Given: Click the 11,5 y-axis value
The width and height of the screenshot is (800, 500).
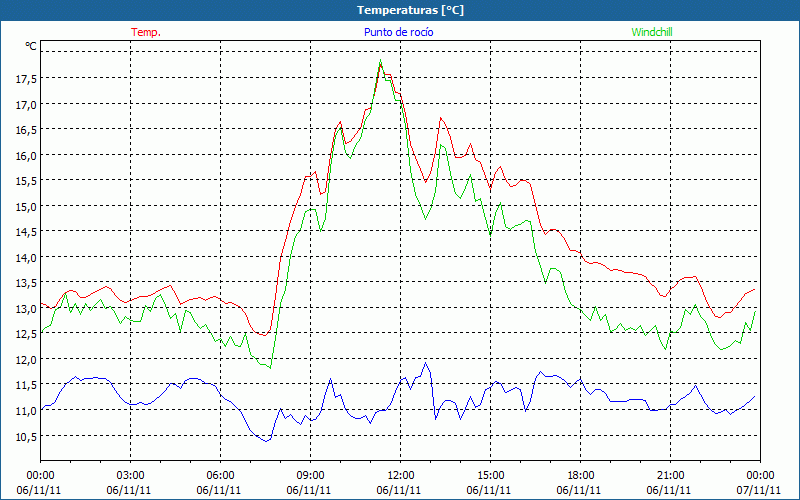Looking at the screenshot, I should pos(26,385).
